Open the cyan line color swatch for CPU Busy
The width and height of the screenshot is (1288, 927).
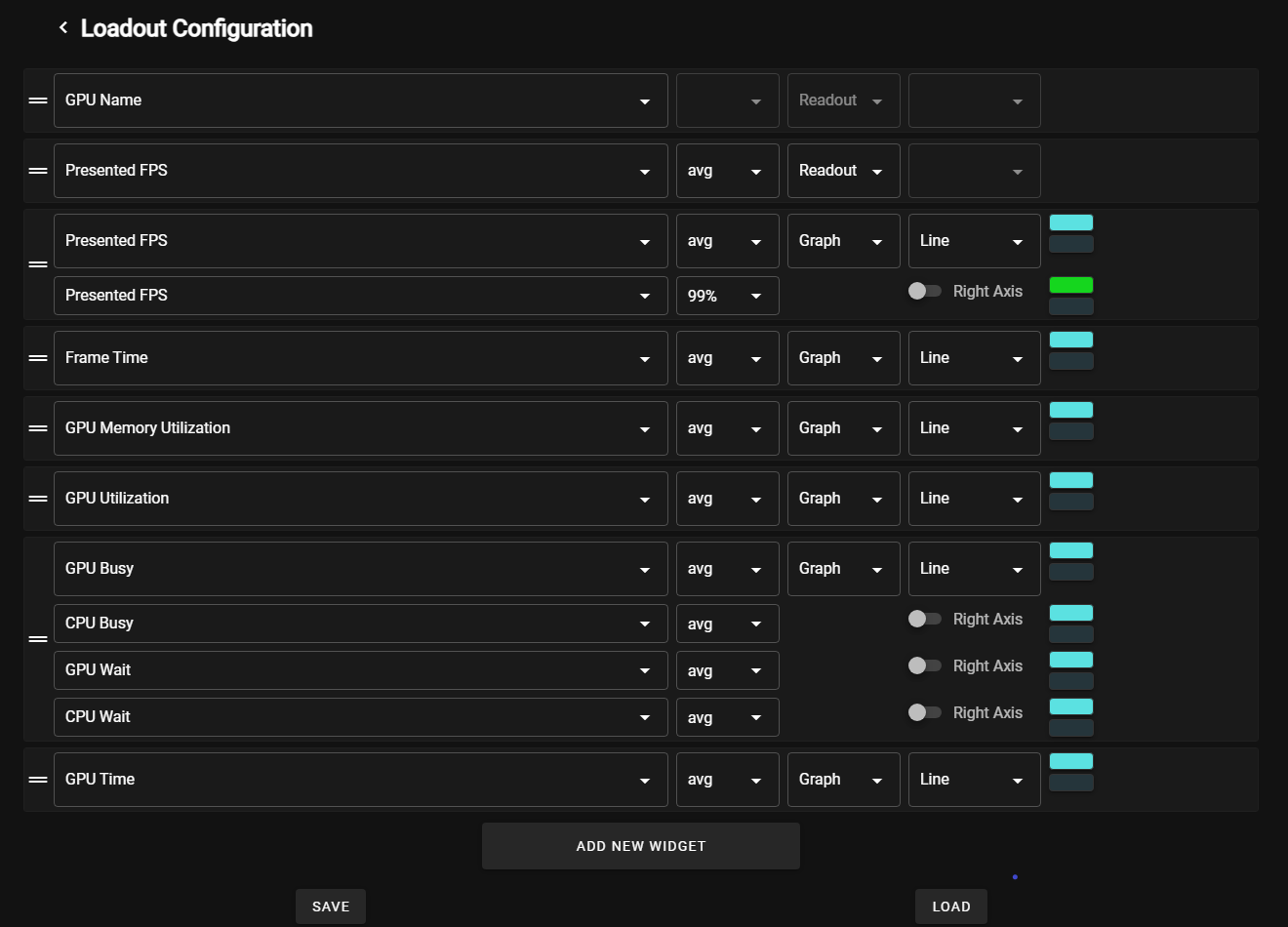pyautogui.click(x=1071, y=613)
